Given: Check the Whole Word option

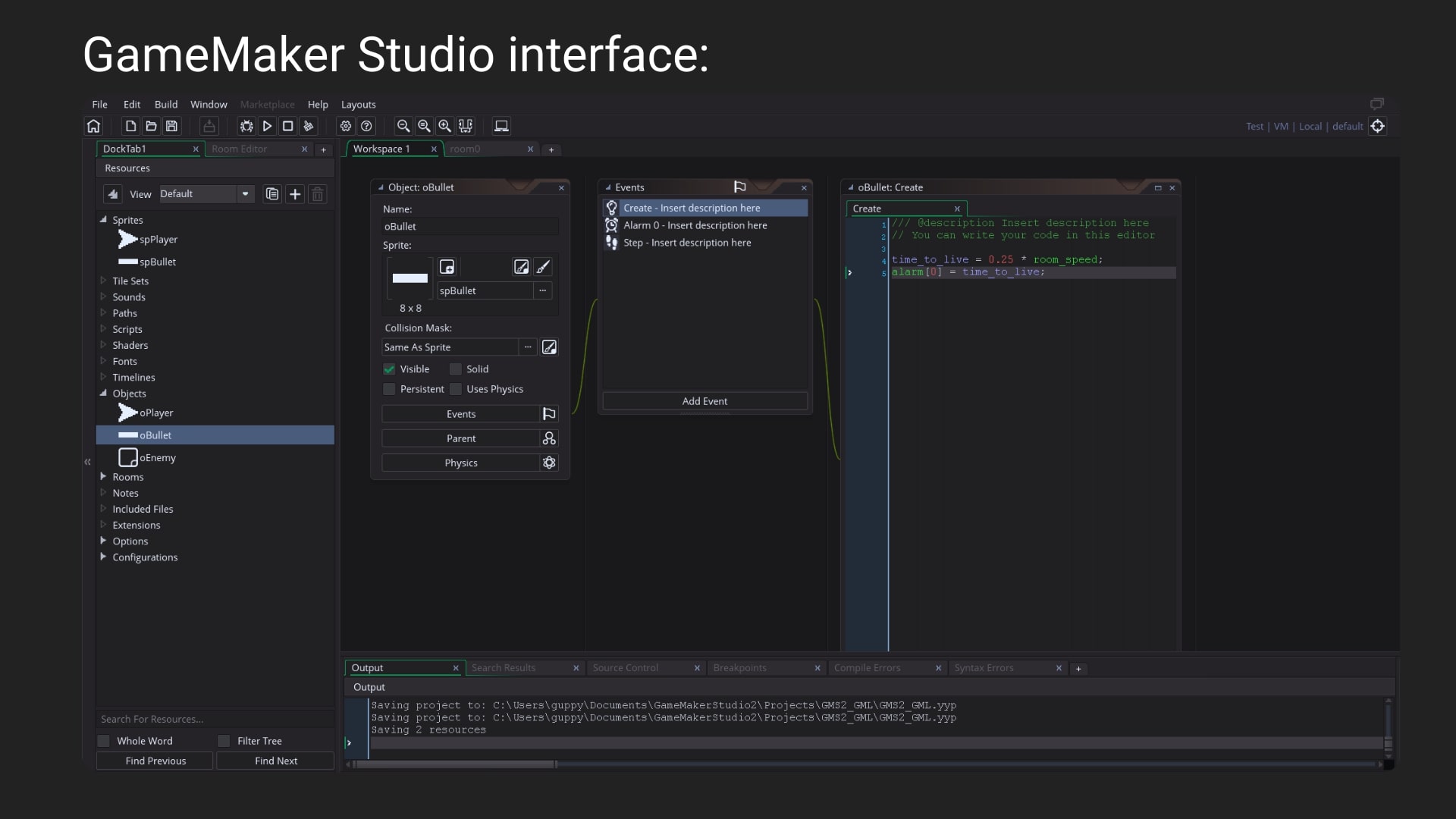Looking at the screenshot, I should click(x=104, y=741).
